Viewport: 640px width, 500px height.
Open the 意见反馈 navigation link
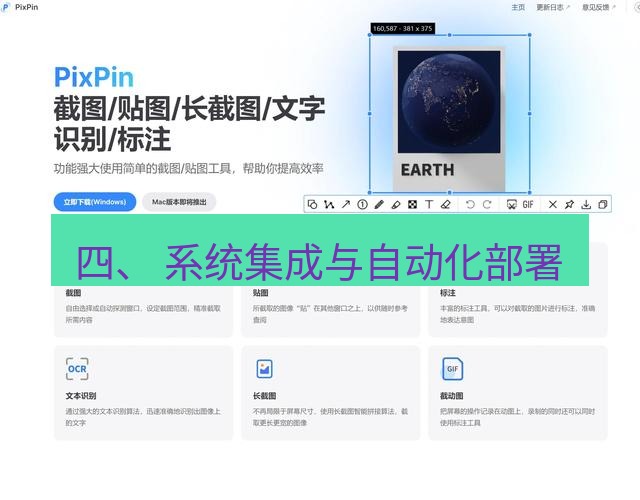598,7
